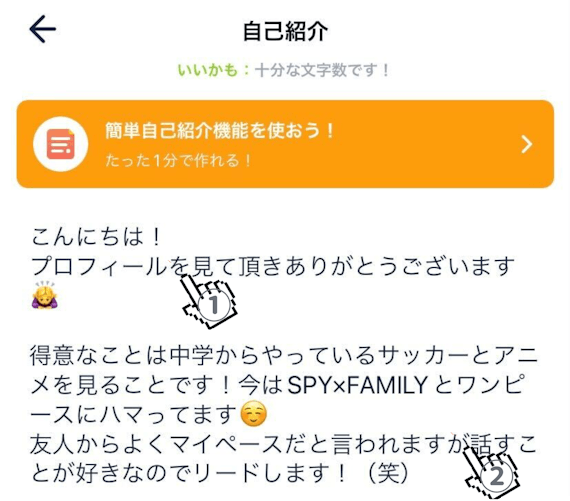This screenshot has width=570, height=501.
Task: Click the line starting 得意なことは中学から
Action: click(284, 355)
